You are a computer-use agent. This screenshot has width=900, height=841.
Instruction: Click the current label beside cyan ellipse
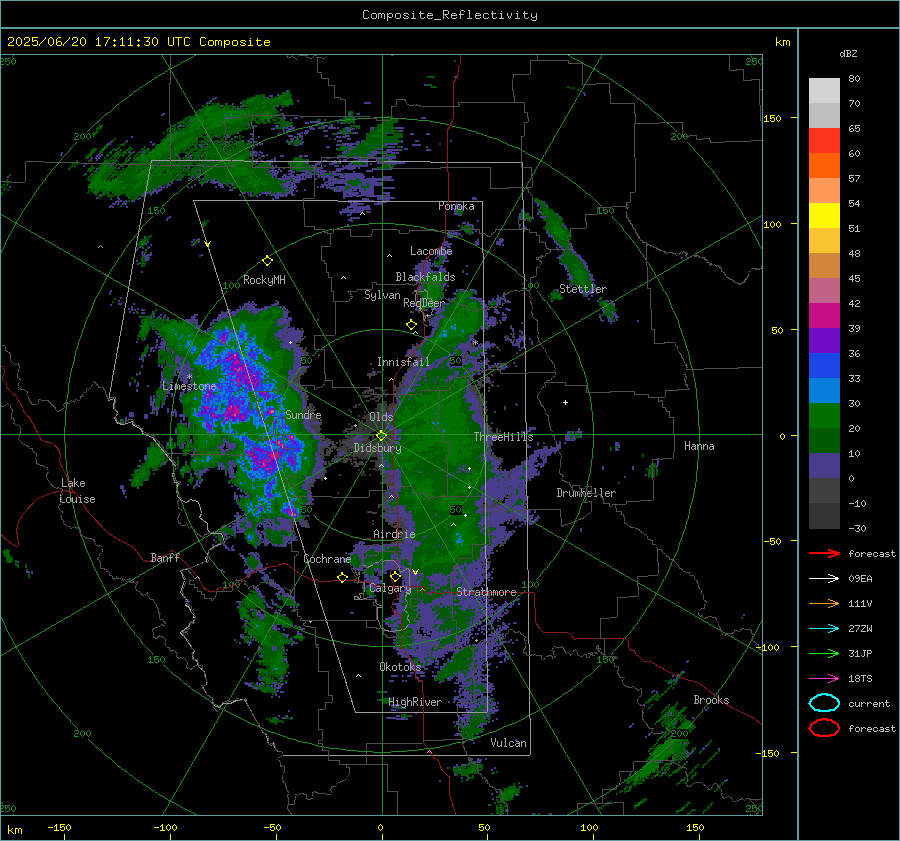pos(869,703)
